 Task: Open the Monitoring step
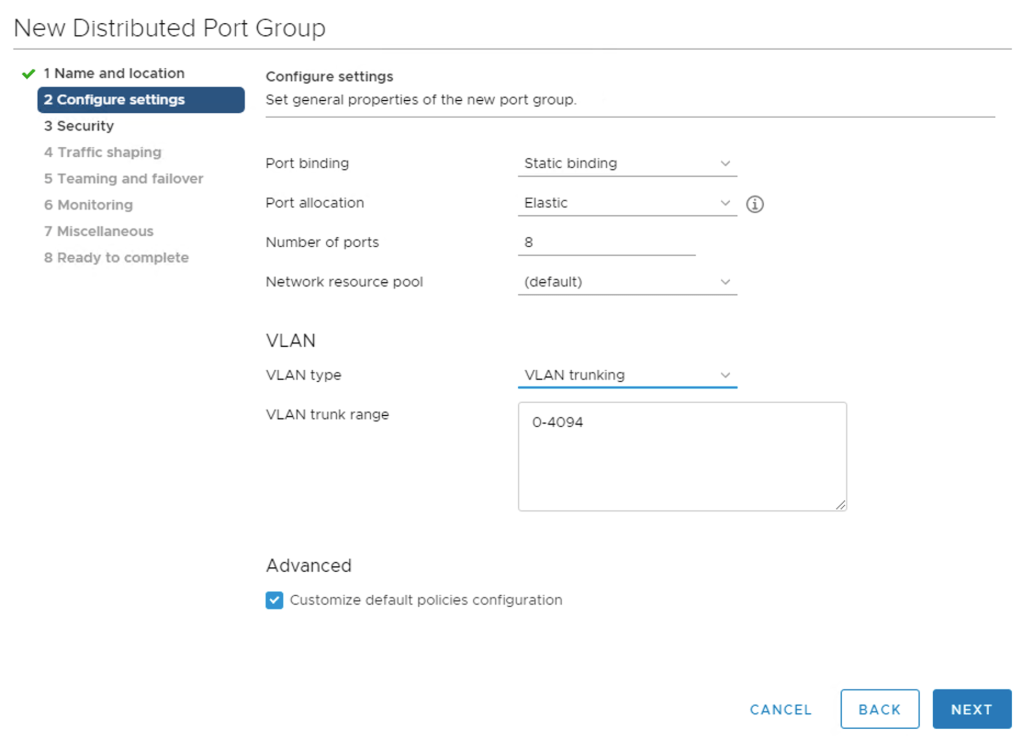click(x=88, y=205)
